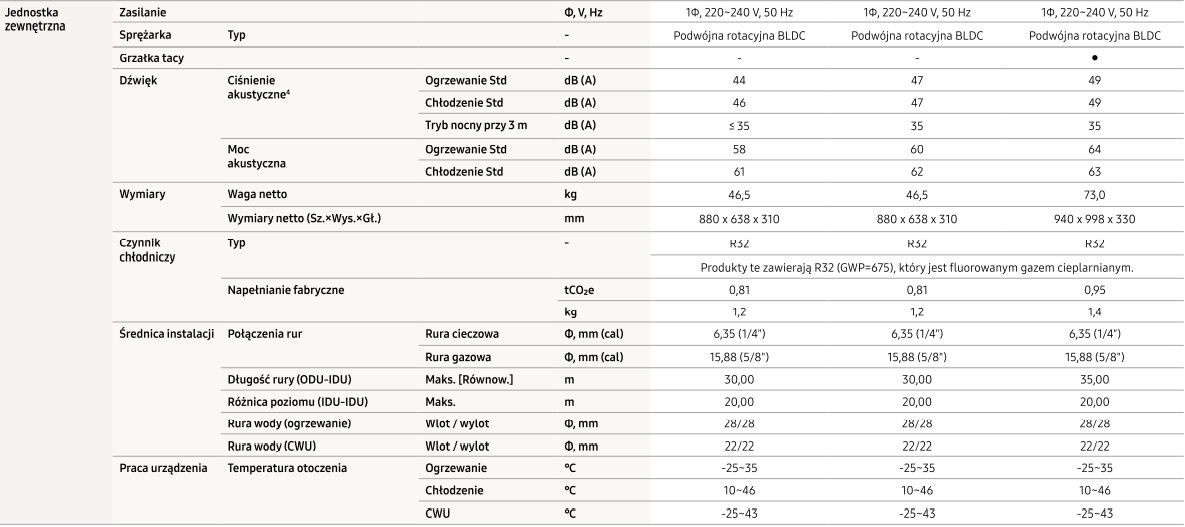
Task: Click the R32 GWP=675 note text
Action: [x=916, y=266]
